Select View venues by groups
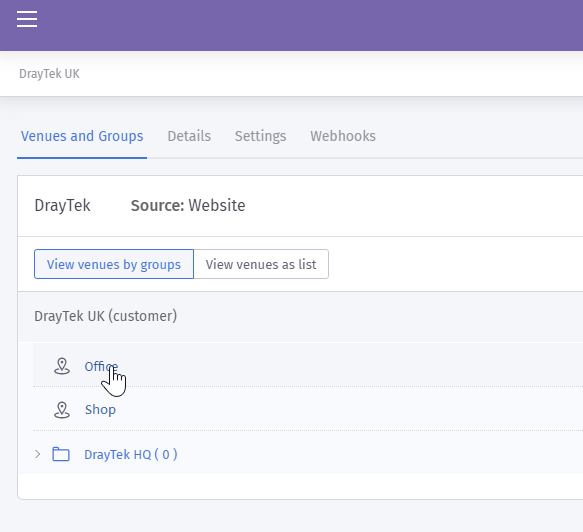 [x=114, y=264]
